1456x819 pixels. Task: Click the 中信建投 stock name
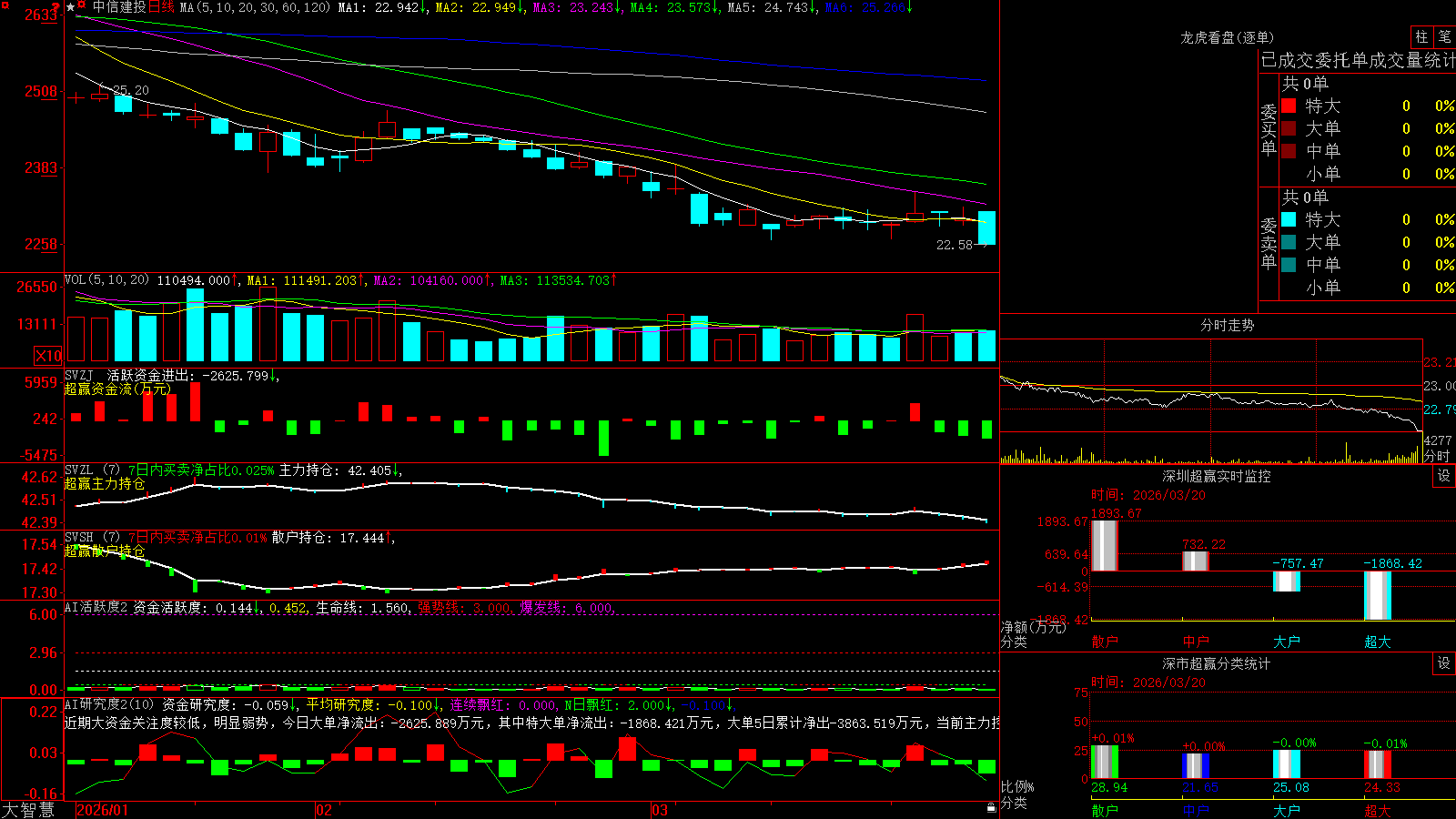(119, 7)
